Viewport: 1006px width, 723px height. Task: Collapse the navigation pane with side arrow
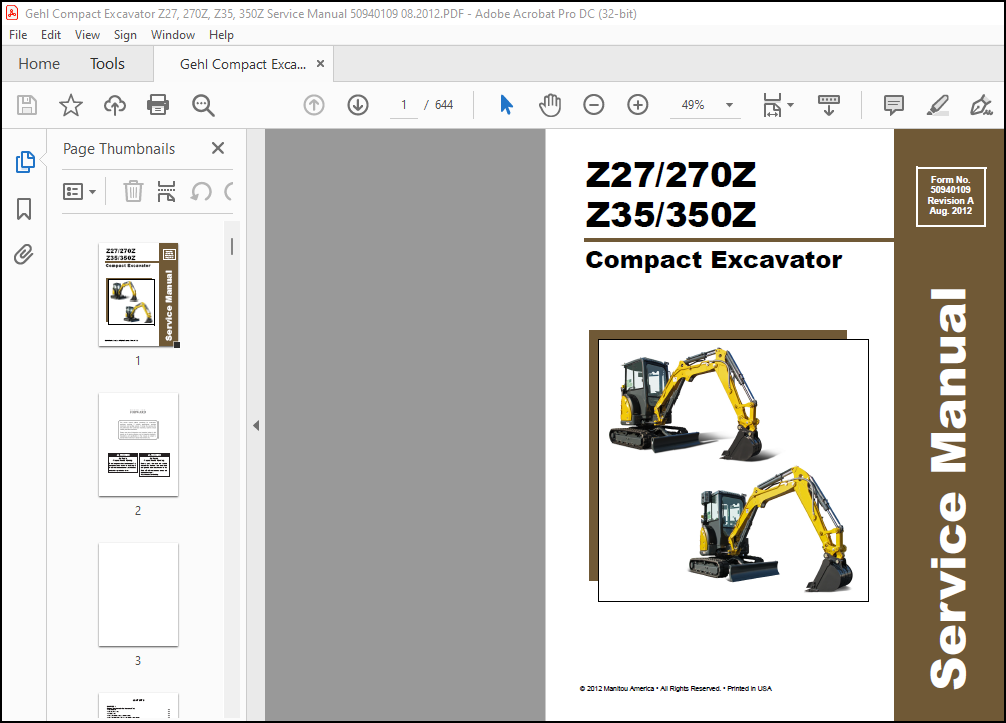point(256,425)
